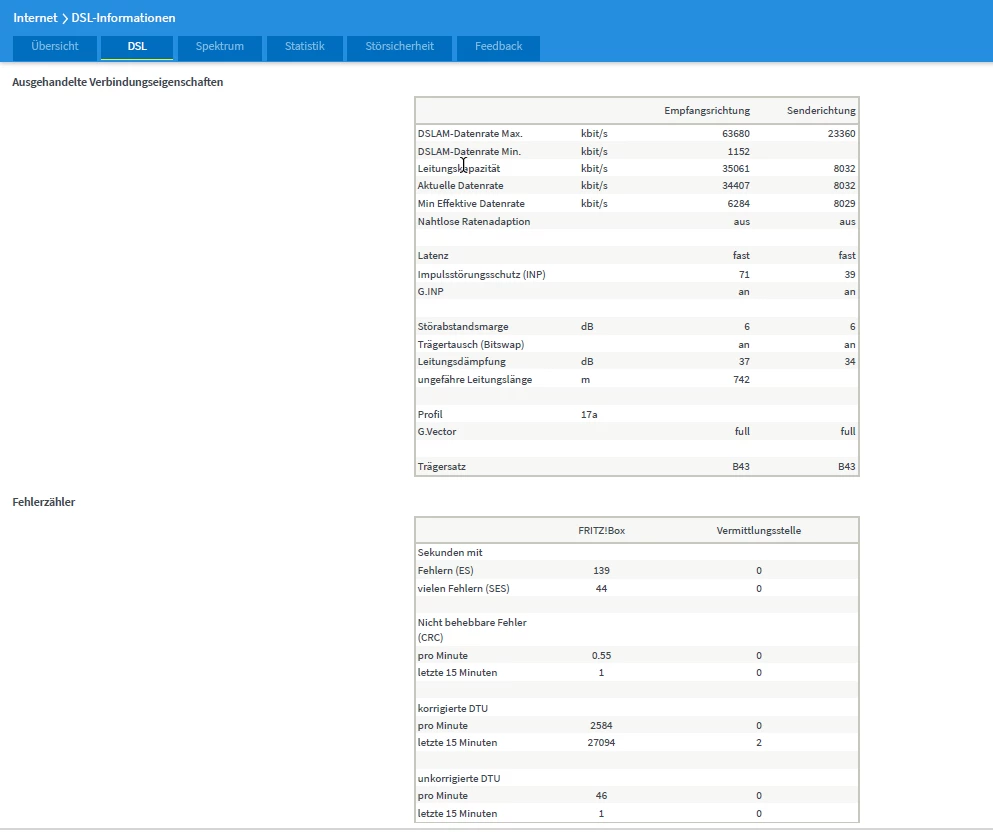The height and width of the screenshot is (832, 993).
Task: Select the Profil value 17a
Action: click(x=589, y=414)
